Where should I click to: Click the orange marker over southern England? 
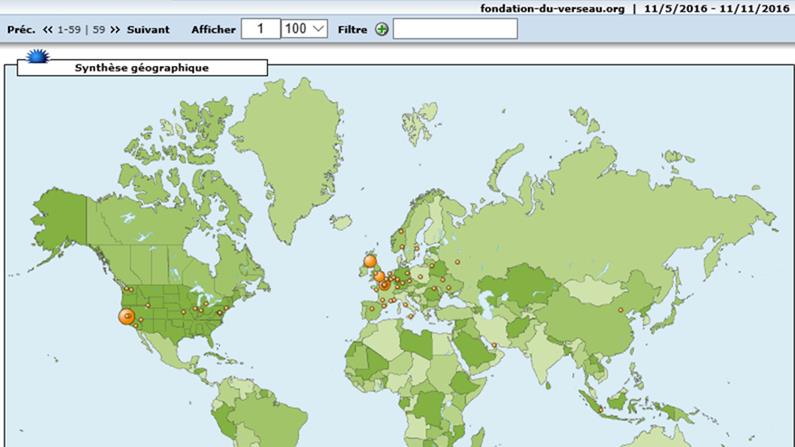coord(379,277)
